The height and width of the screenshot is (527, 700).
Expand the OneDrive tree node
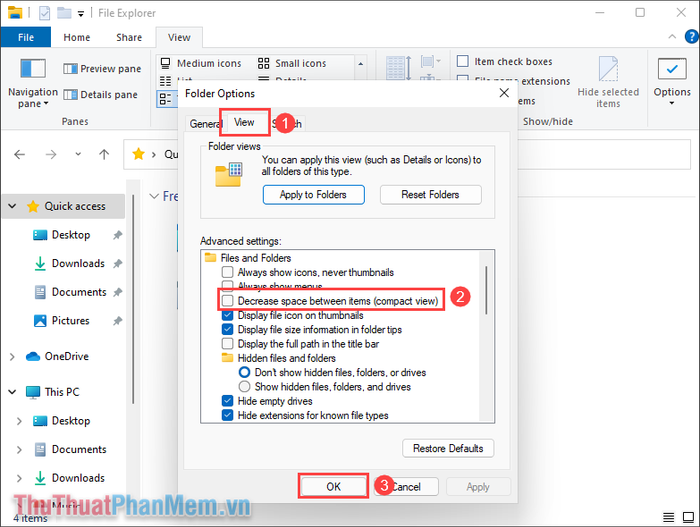click(x=12, y=356)
